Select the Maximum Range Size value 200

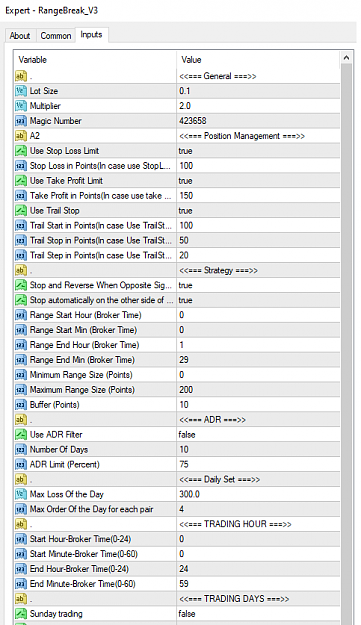(258, 389)
